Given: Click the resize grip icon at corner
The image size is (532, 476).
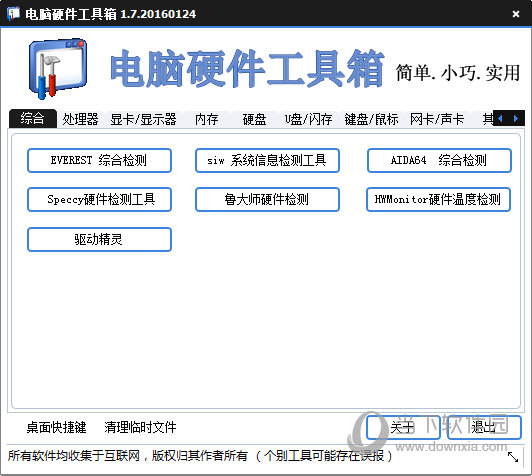Looking at the screenshot, I should (513, 457).
